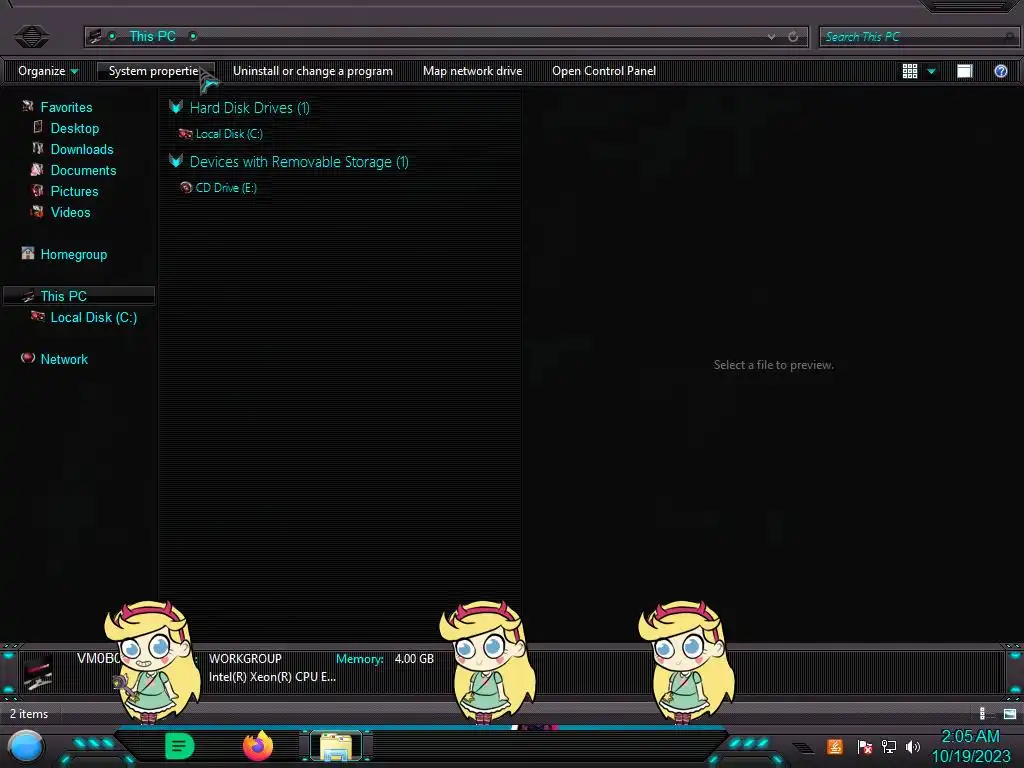Select Homegroup in the navigation pane
The height and width of the screenshot is (768, 1024).
[x=73, y=254]
